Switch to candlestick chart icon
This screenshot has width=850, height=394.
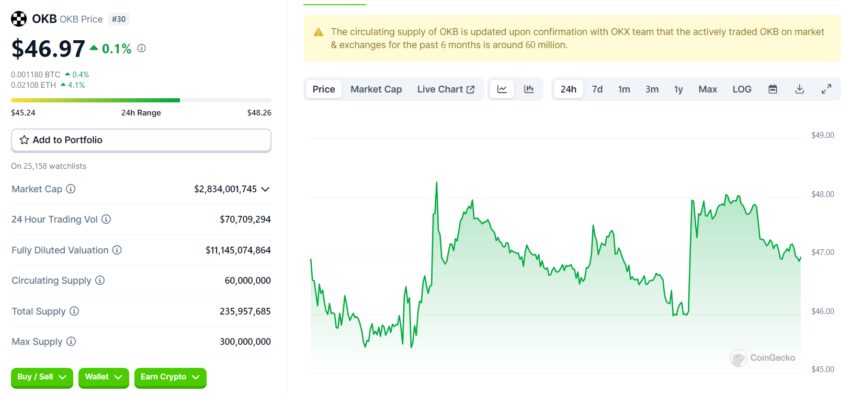click(529, 89)
